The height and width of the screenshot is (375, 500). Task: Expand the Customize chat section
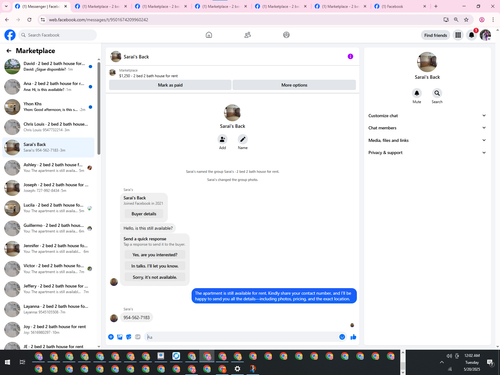(427, 116)
